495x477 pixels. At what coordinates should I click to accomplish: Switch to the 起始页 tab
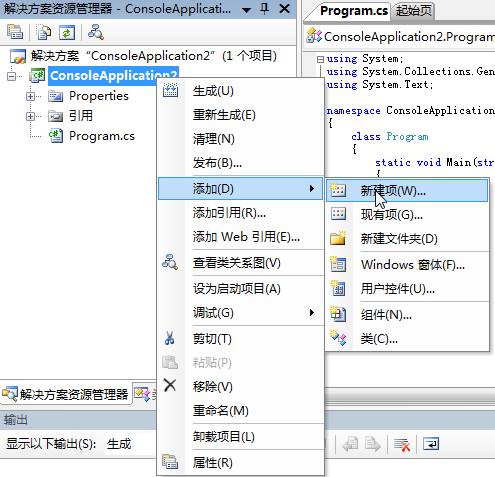click(x=413, y=11)
